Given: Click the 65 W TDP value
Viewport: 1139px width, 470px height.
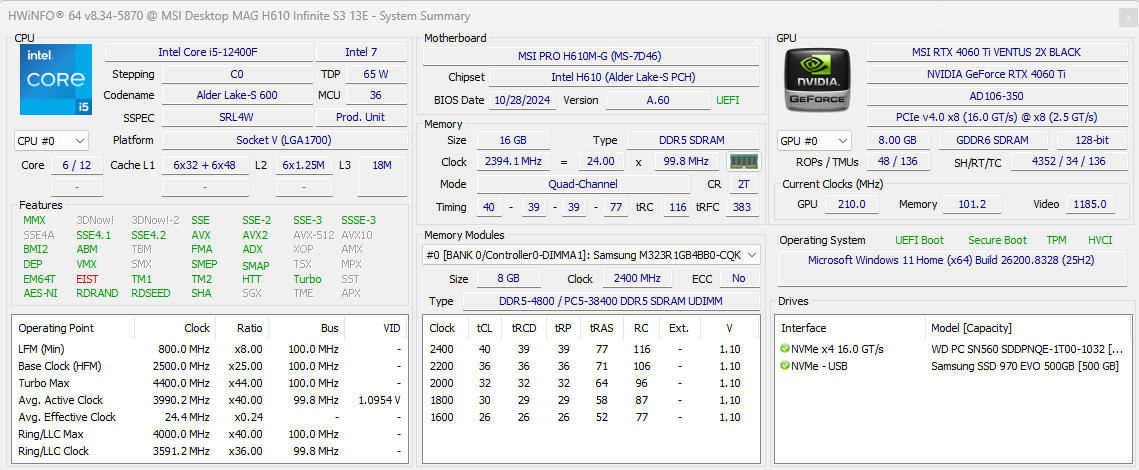Looking at the screenshot, I should pos(376,74).
